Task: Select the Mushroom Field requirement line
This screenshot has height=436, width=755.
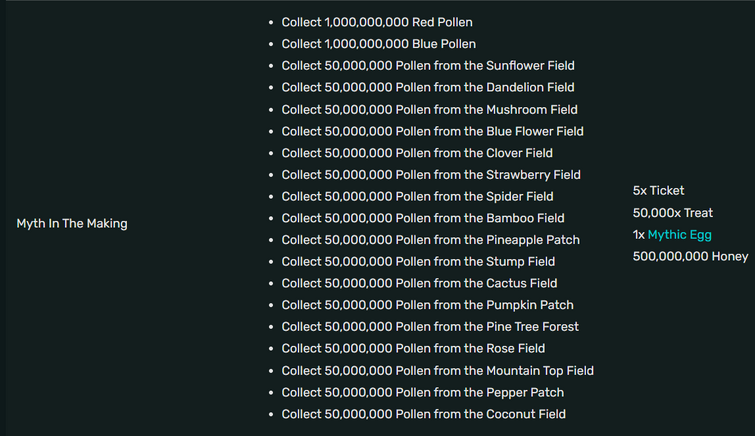Action: click(x=430, y=109)
